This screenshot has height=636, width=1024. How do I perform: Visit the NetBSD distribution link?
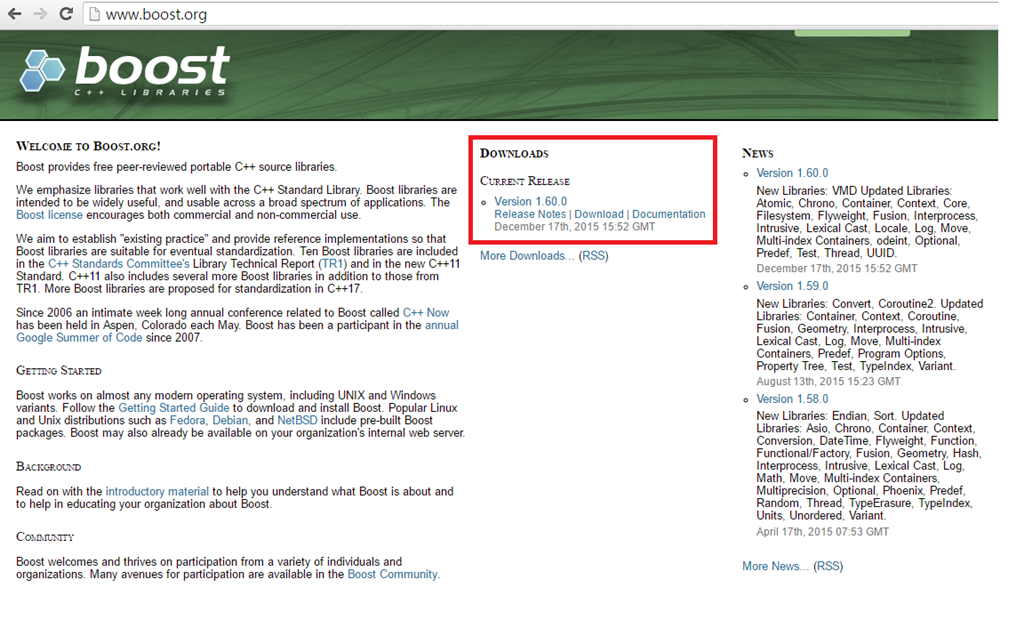click(x=297, y=421)
